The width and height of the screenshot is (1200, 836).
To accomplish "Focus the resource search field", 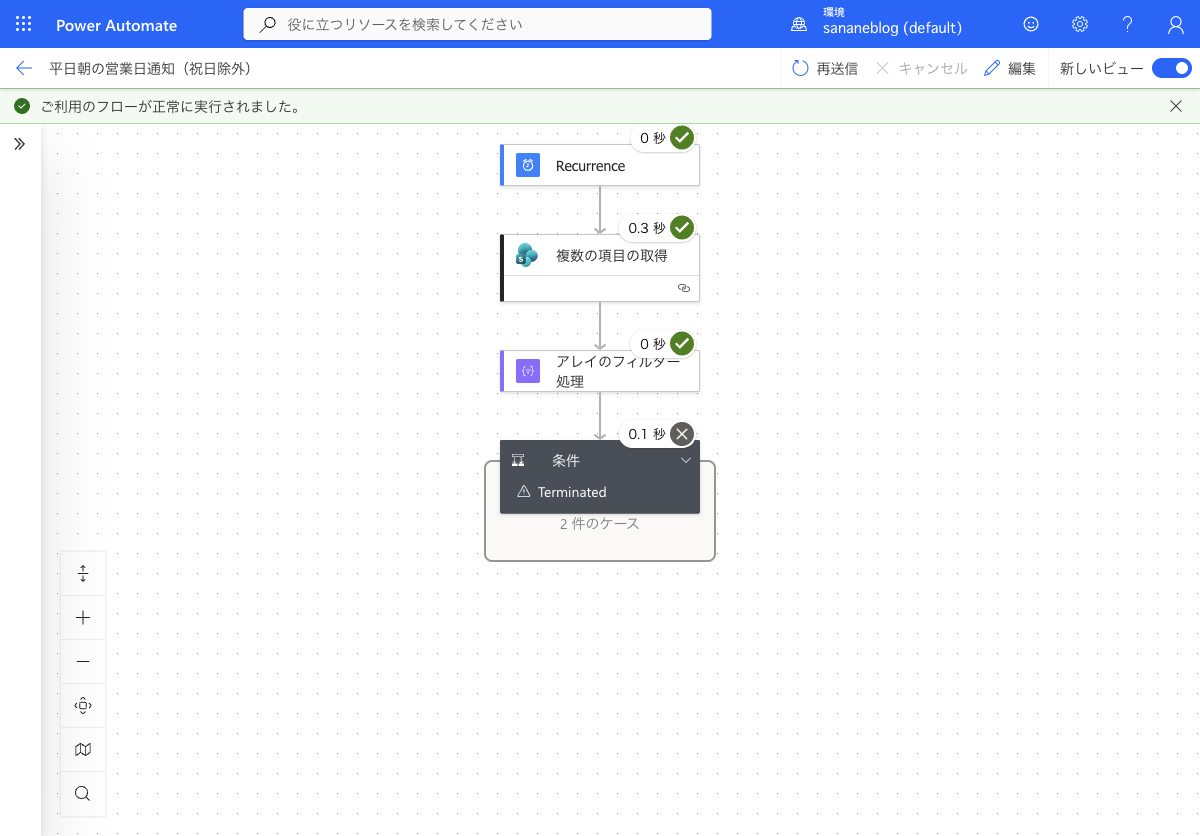I will click(x=477, y=24).
